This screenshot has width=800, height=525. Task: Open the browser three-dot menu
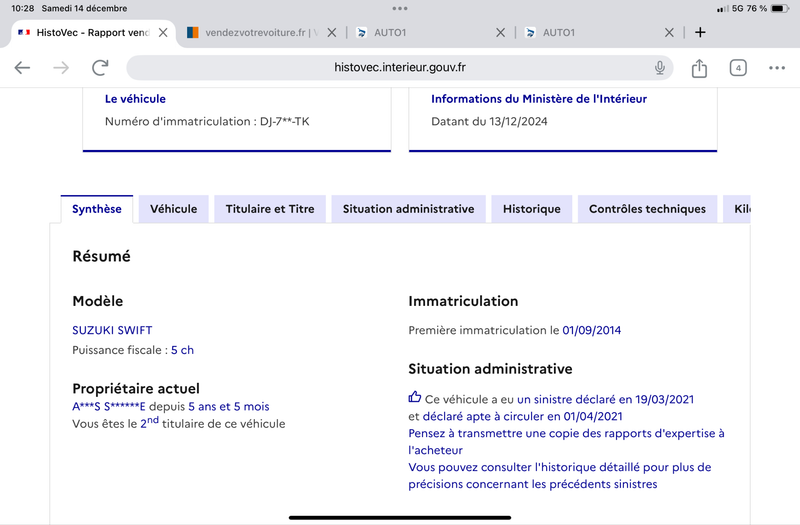(x=777, y=68)
